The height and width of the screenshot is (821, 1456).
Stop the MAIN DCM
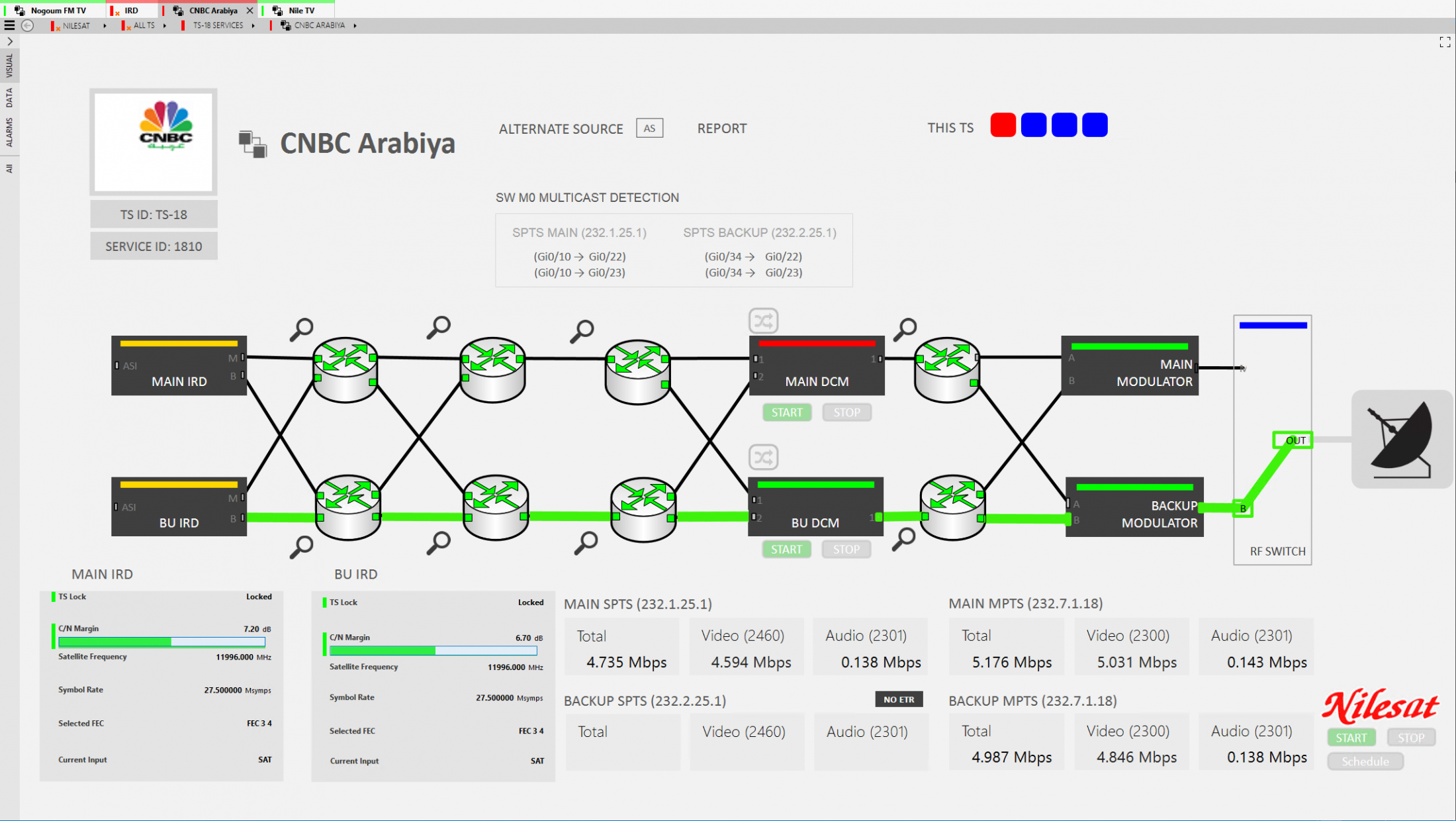pos(846,412)
